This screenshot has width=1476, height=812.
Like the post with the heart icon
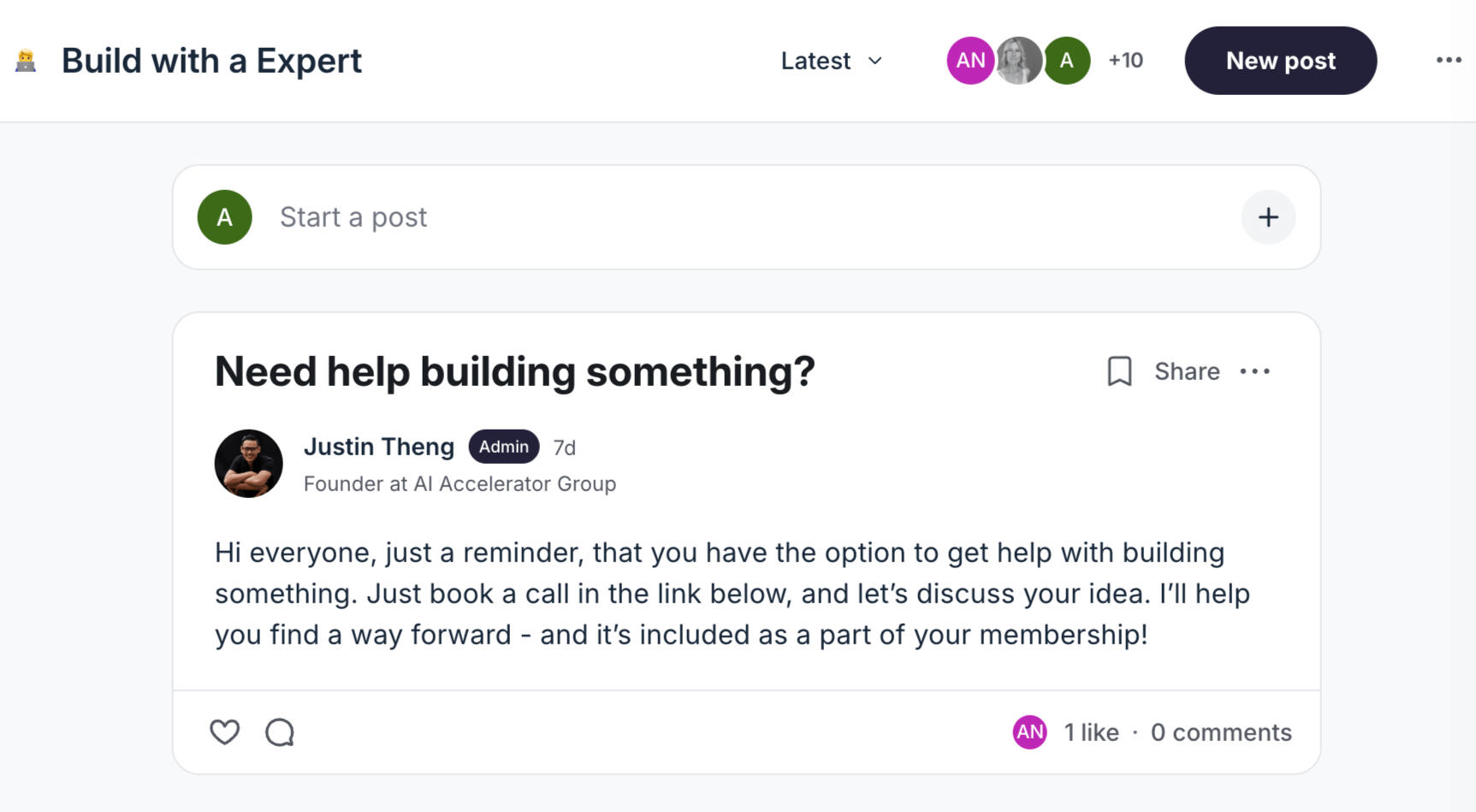click(x=224, y=732)
